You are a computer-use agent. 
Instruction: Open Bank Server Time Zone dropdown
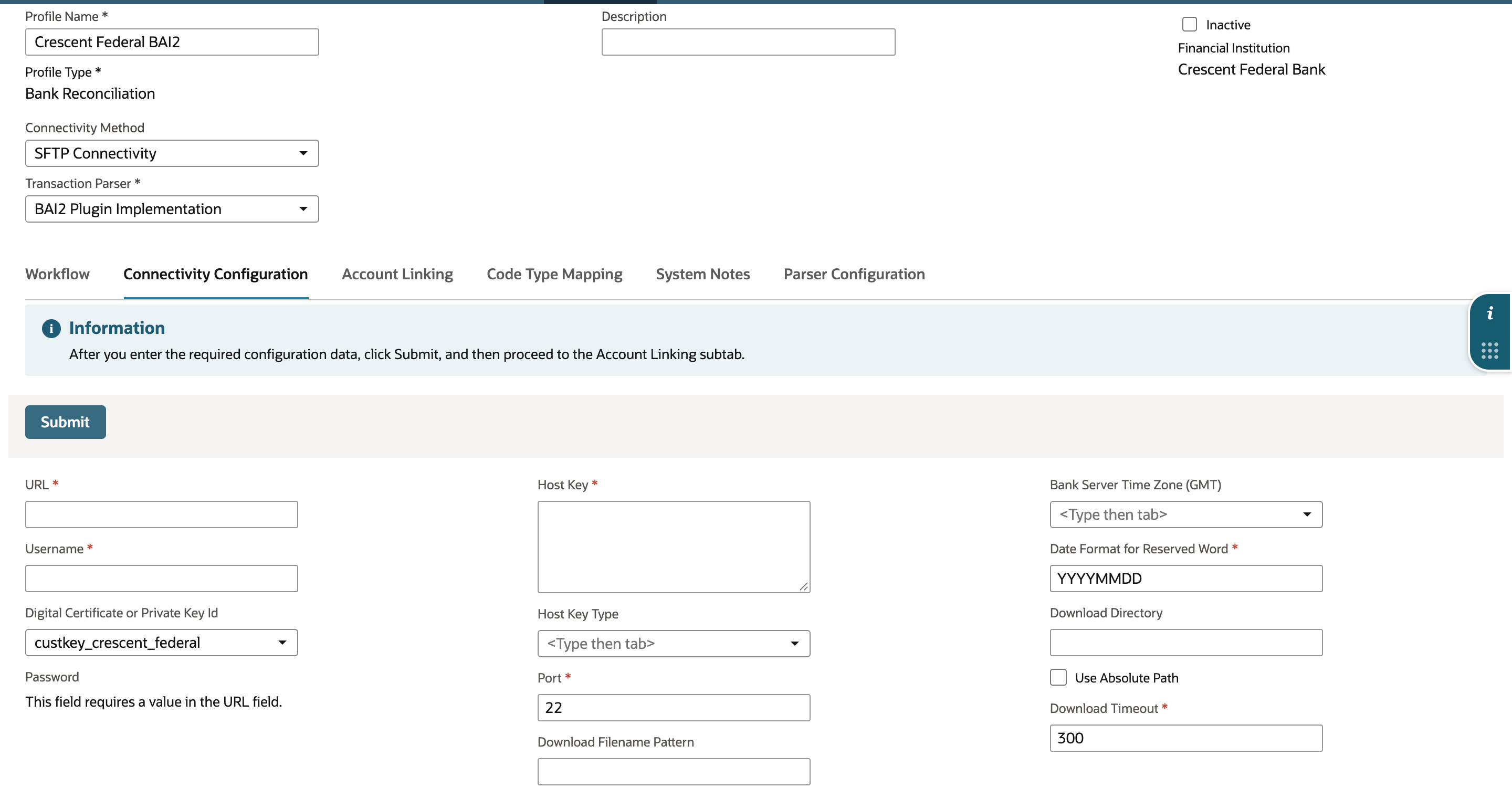coord(1185,514)
